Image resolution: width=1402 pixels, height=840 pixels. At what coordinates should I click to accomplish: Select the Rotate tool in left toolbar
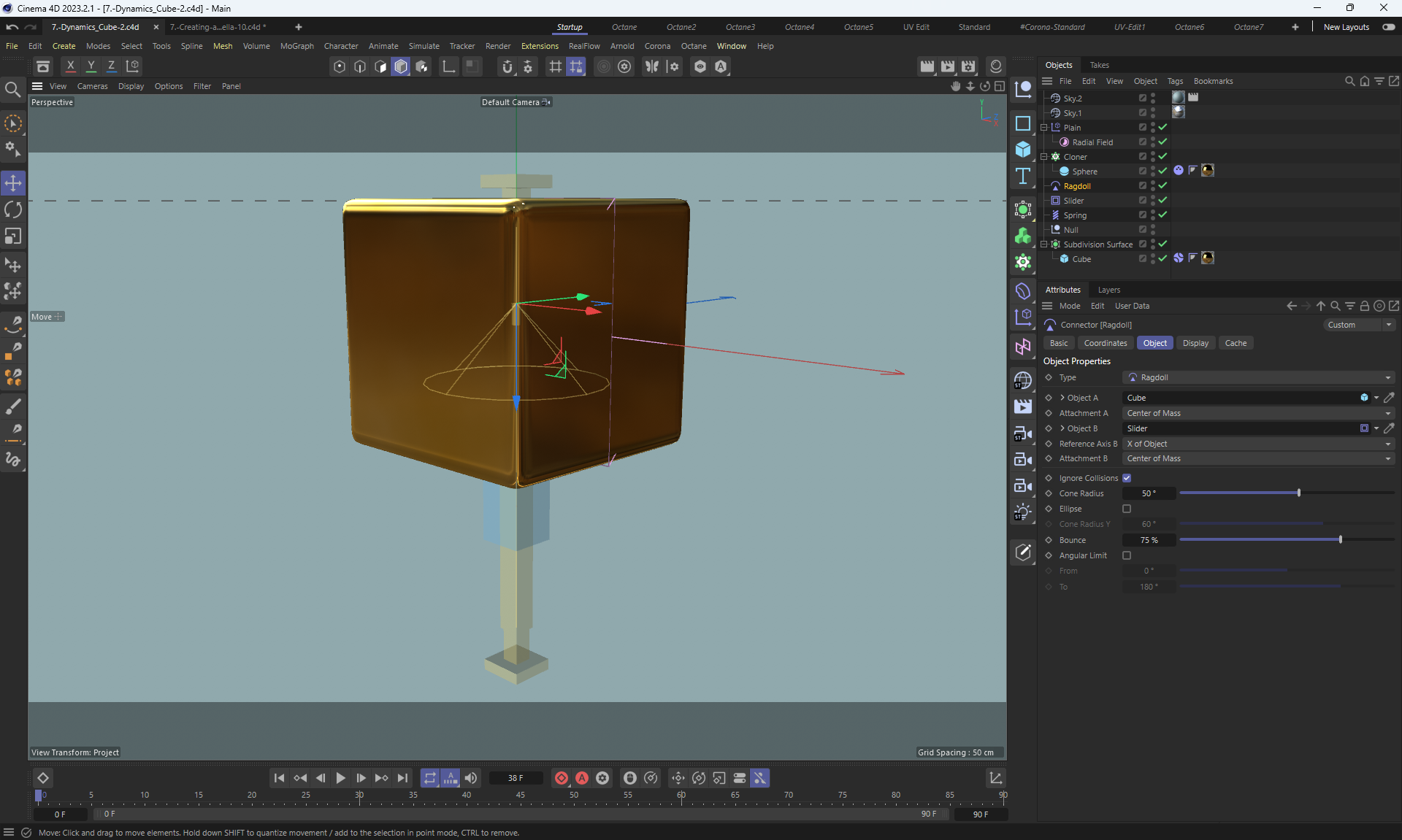(x=13, y=209)
